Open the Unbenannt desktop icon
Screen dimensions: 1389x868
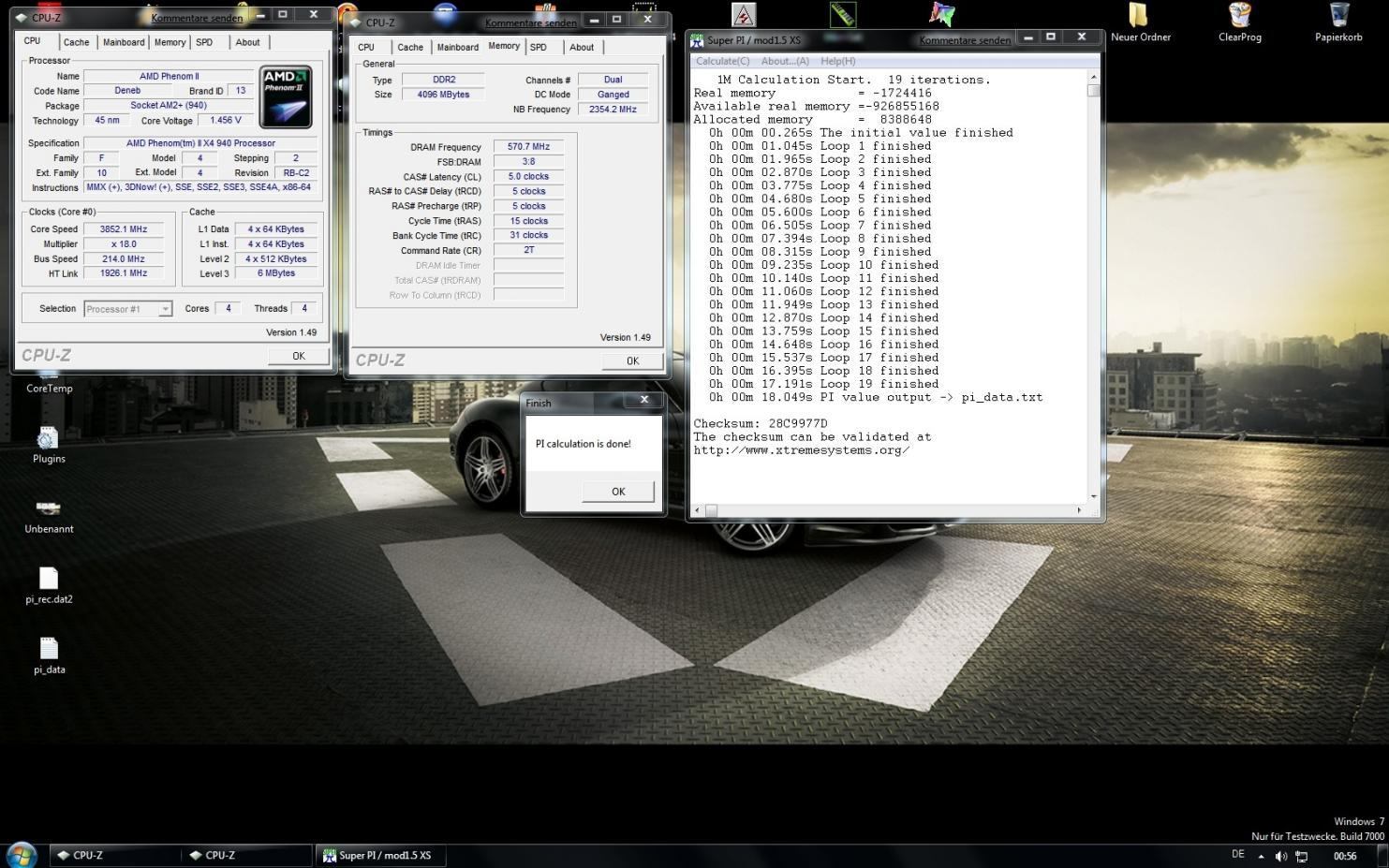pos(49,515)
